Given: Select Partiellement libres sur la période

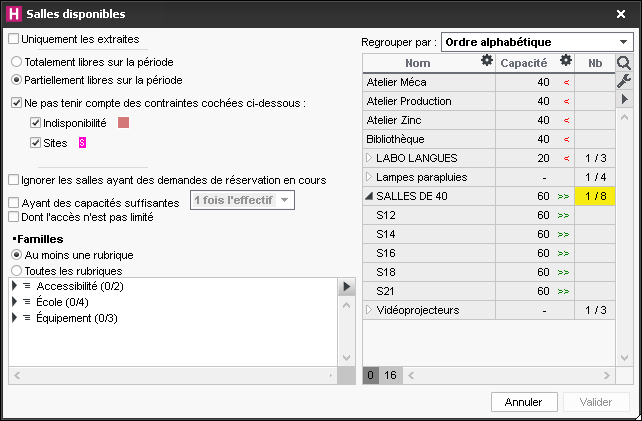Looking at the screenshot, I should (16, 80).
